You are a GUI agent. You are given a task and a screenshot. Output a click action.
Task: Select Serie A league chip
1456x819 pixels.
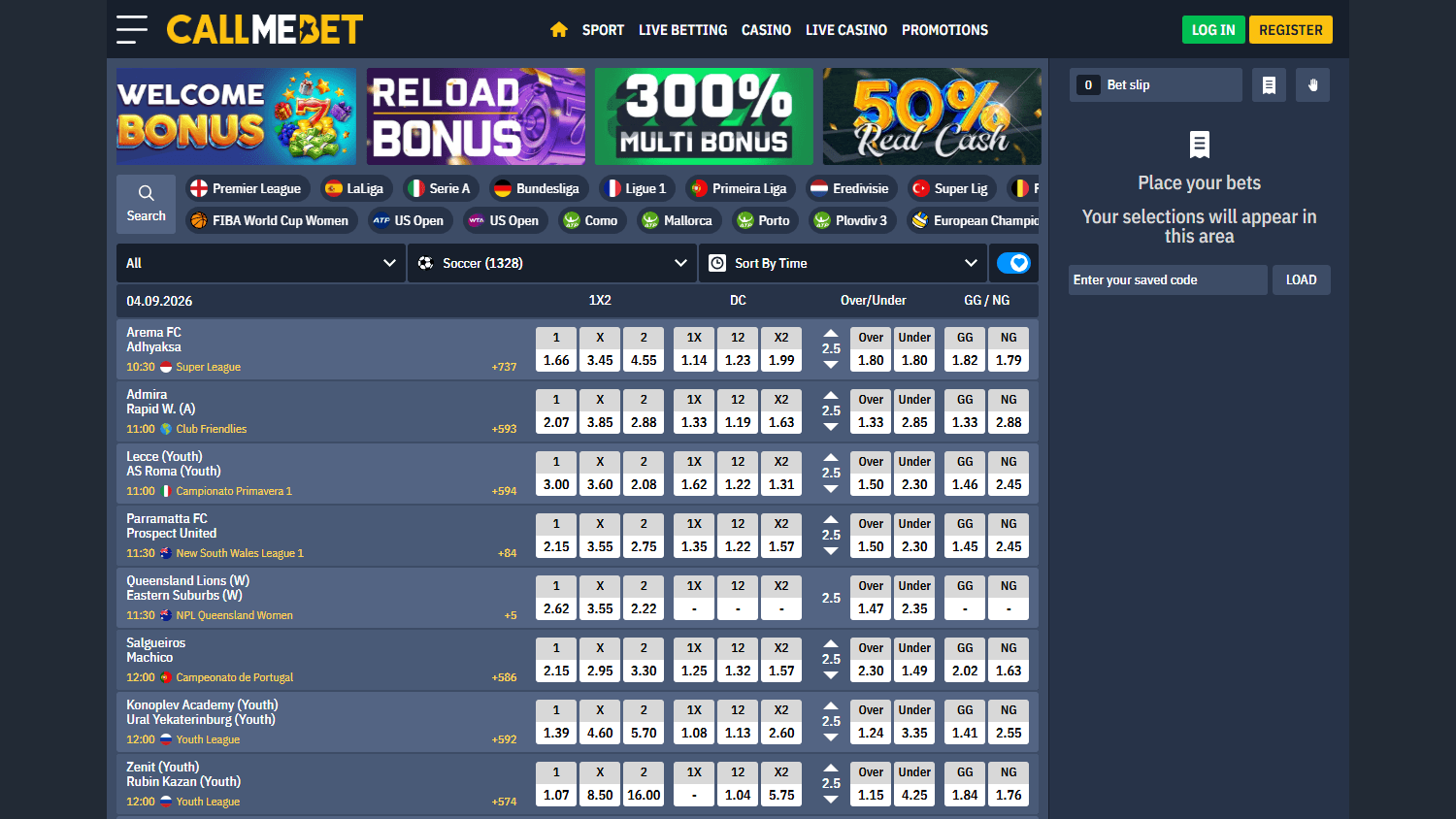[441, 188]
